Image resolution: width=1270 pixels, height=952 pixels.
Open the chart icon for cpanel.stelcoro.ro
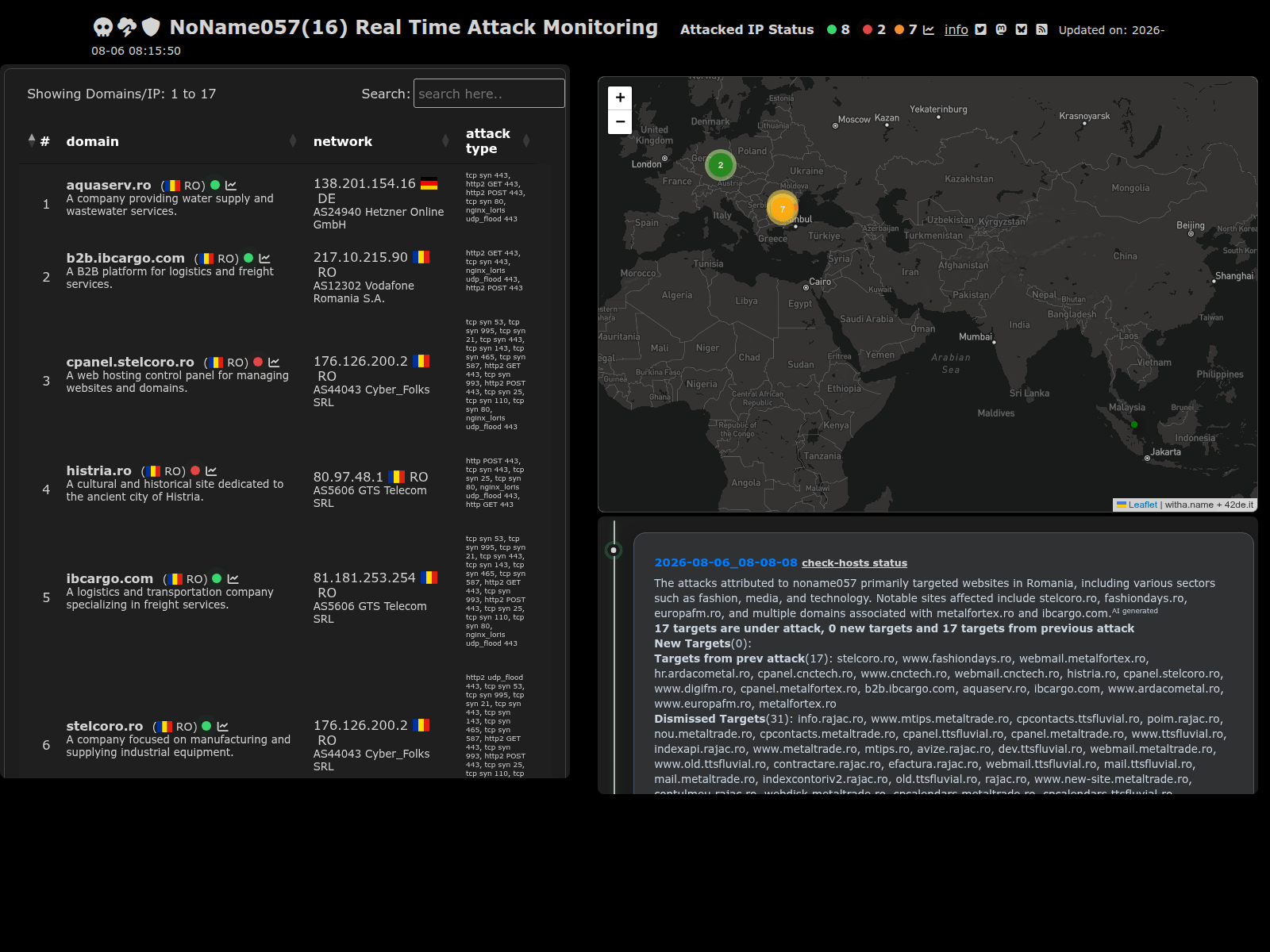tap(274, 363)
